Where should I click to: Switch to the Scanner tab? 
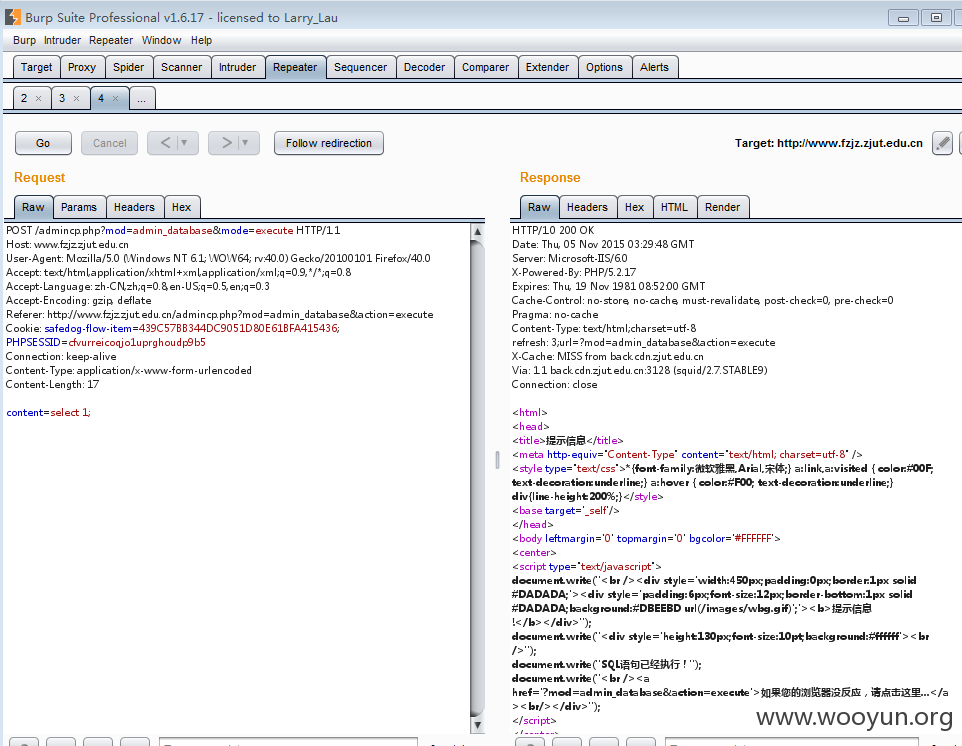[182, 67]
